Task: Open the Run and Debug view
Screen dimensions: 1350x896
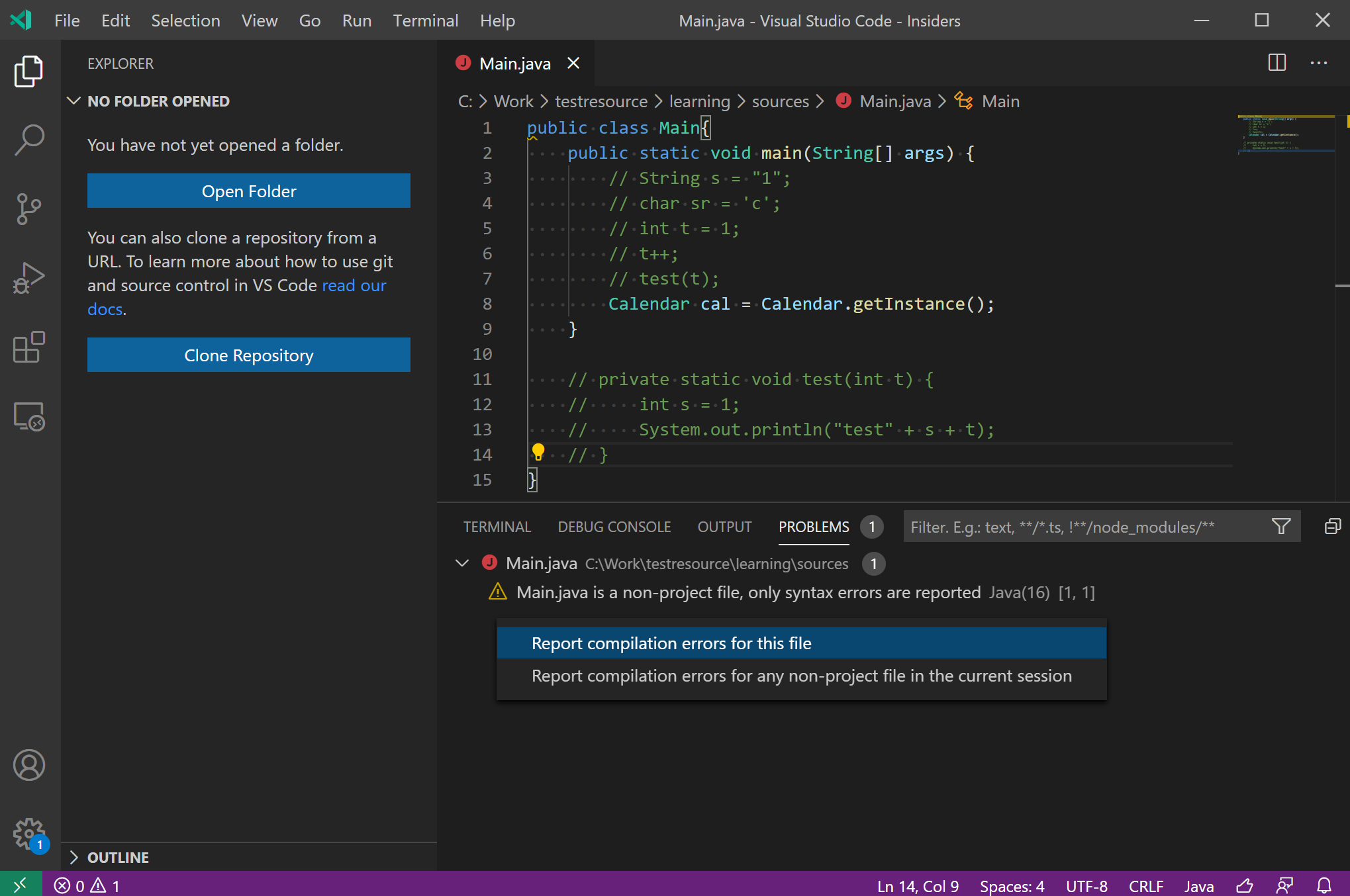Action: coord(29,278)
